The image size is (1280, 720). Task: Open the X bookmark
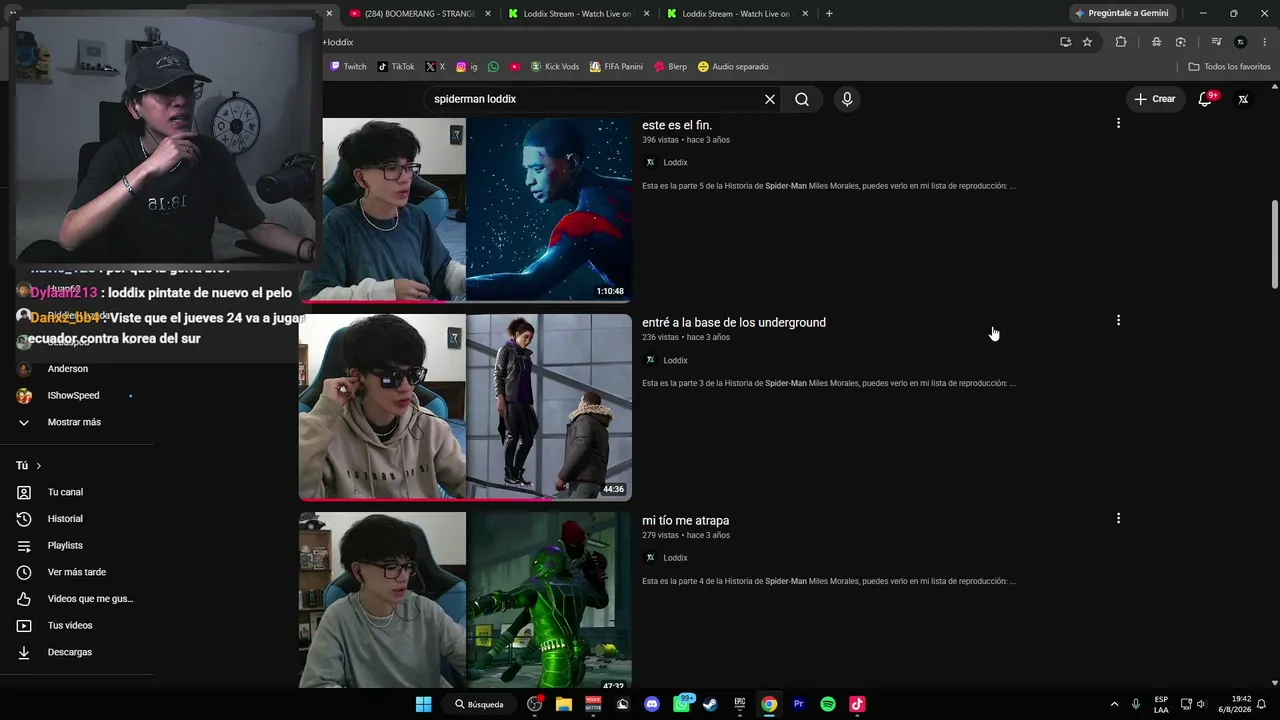435,66
